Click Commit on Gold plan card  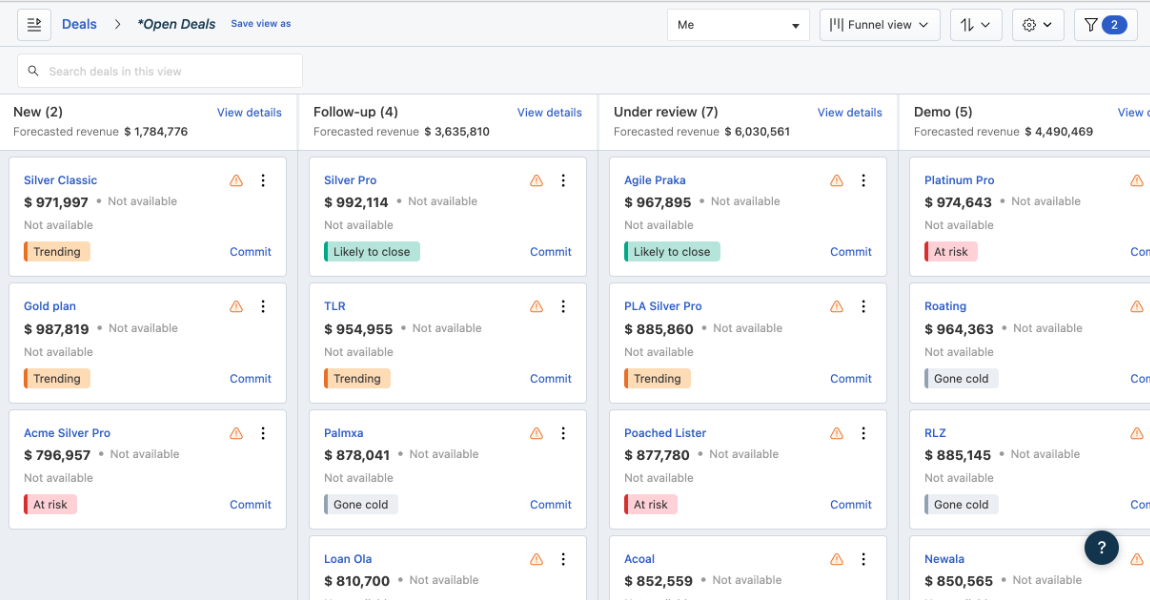pos(250,378)
